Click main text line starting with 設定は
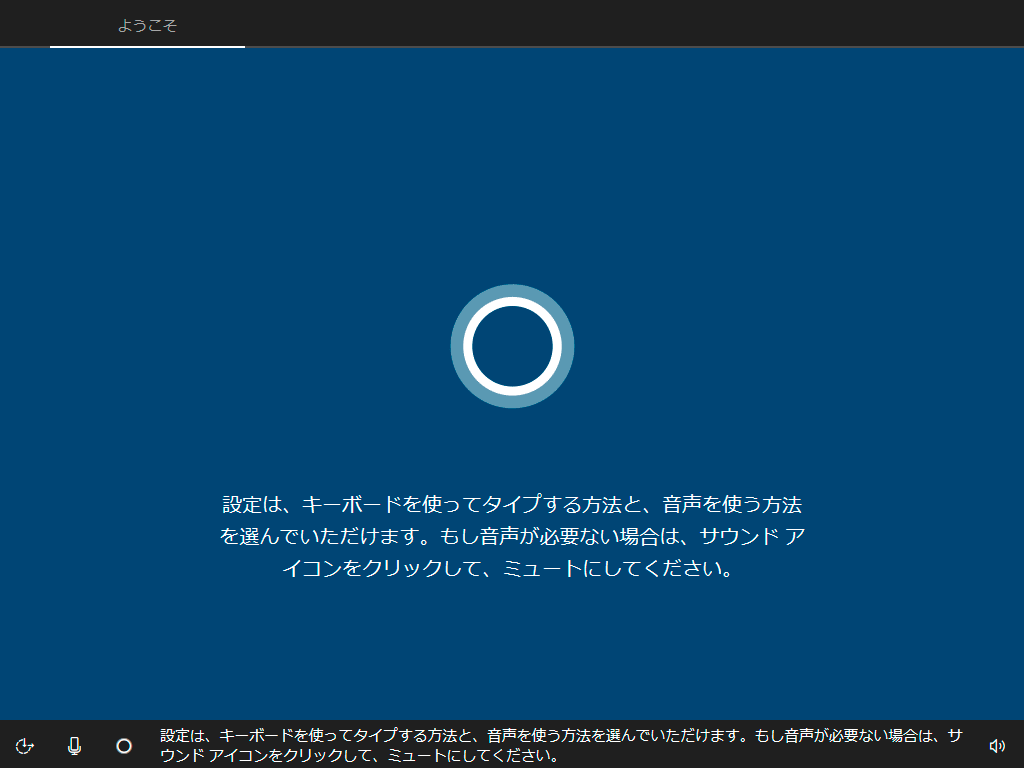This screenshot has height=768, width=1024. (512, 504)
